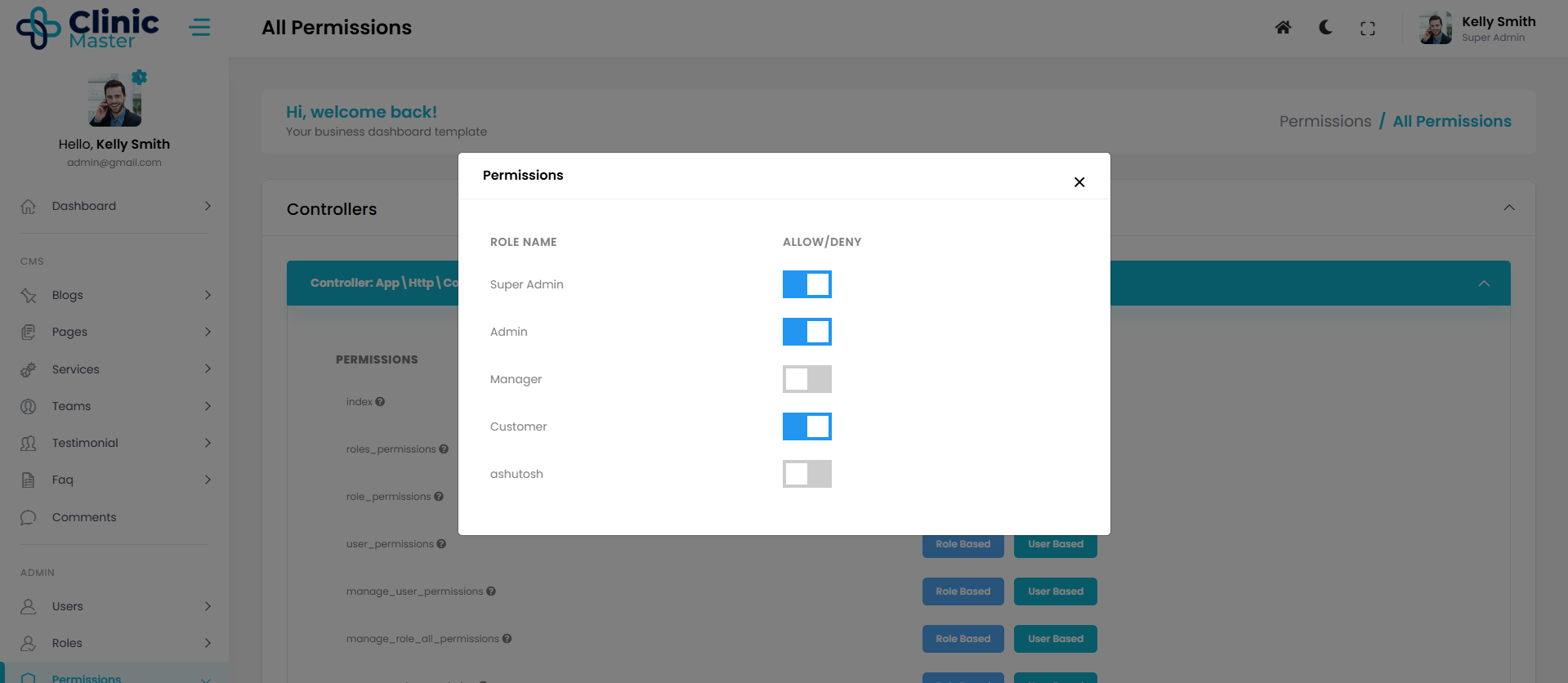Expand the Users menu in sidebar
Screen dimensions: 1568x683
[x=114, y=606]
